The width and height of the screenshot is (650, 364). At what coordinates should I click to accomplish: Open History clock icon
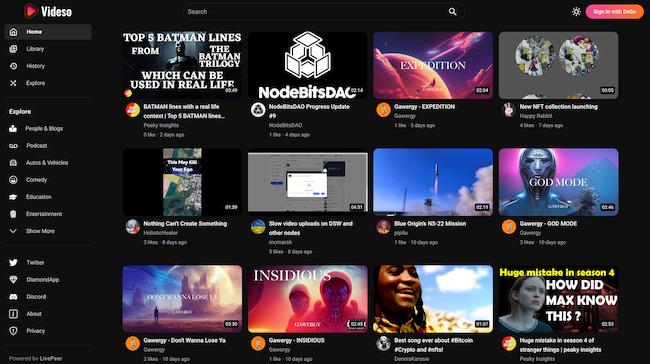click(13, 66)
